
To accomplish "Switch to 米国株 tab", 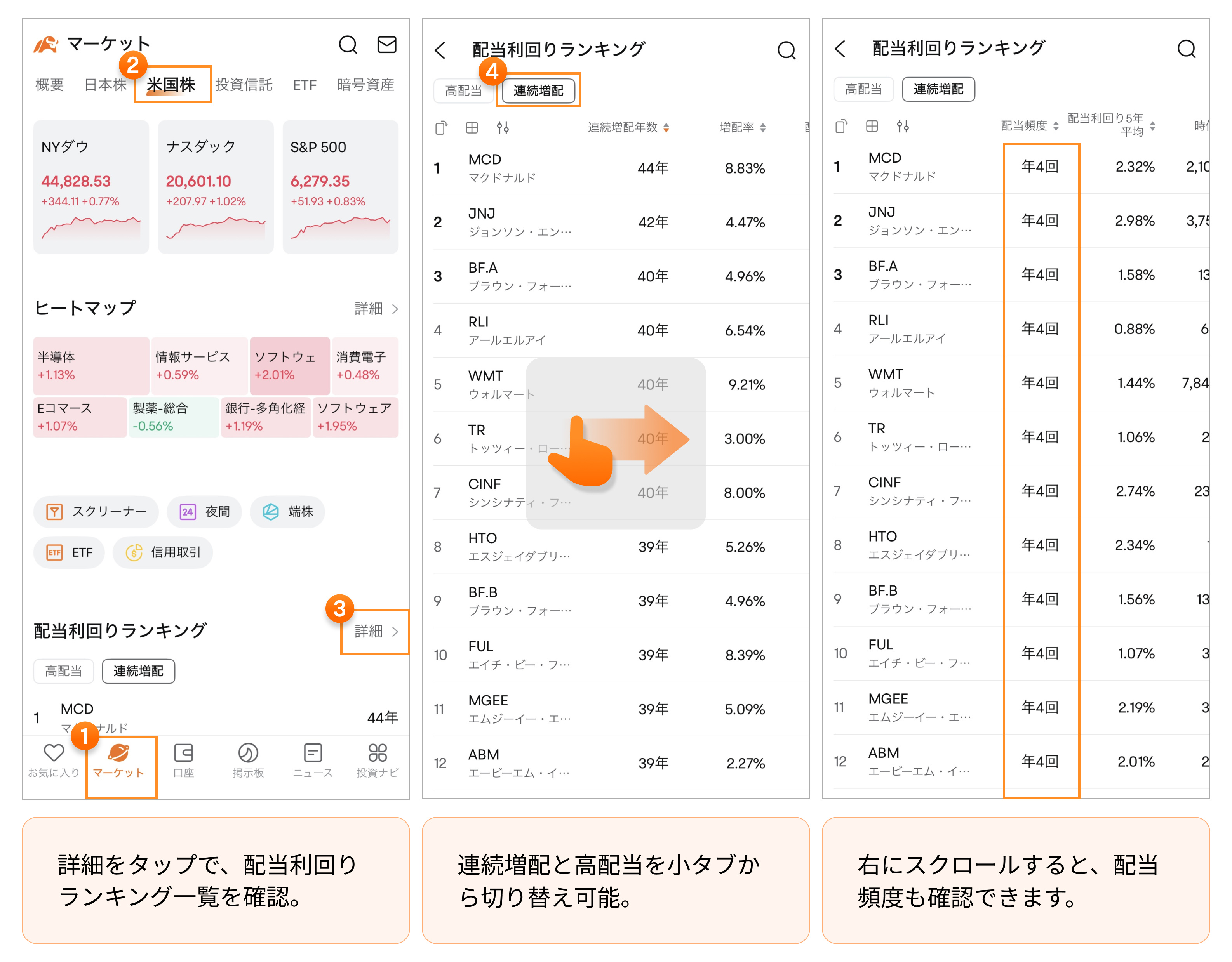I will 171,85.
